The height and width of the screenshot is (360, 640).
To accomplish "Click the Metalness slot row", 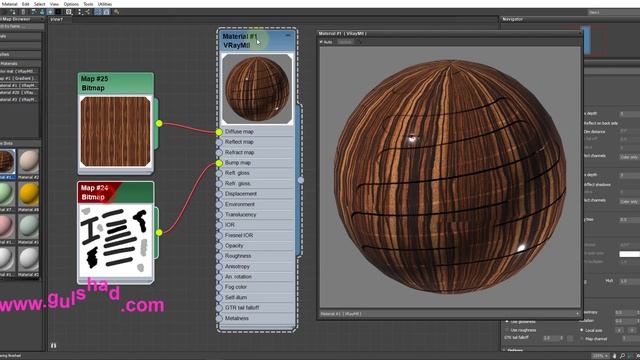I will click(257, 318).
